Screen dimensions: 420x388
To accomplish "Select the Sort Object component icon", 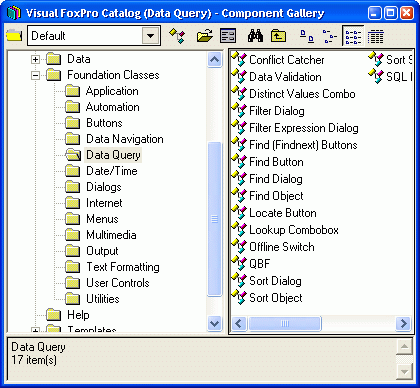I will pos(239,297).
